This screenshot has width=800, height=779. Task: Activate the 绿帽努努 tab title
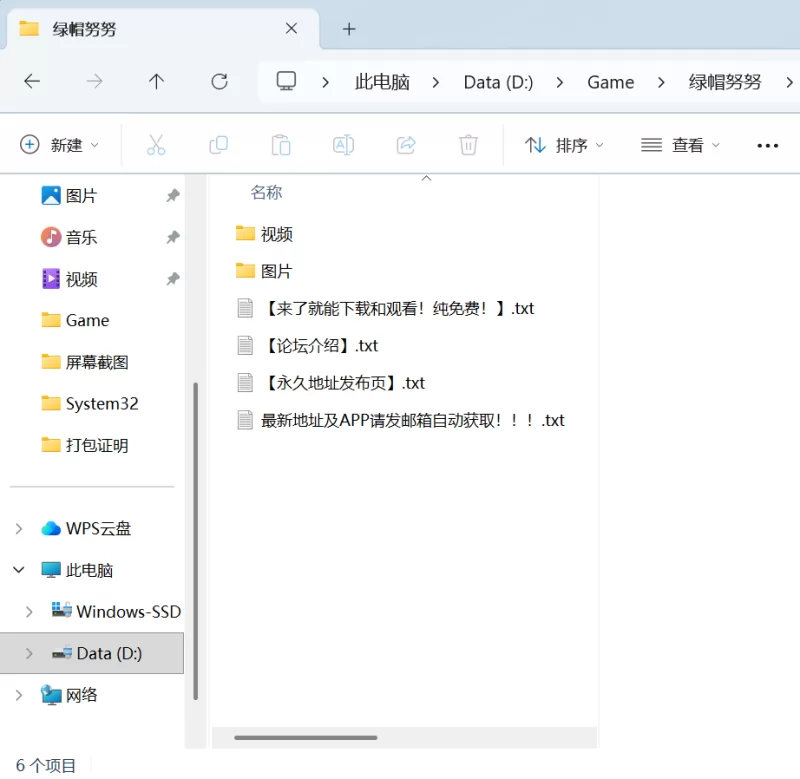(84, 29)
